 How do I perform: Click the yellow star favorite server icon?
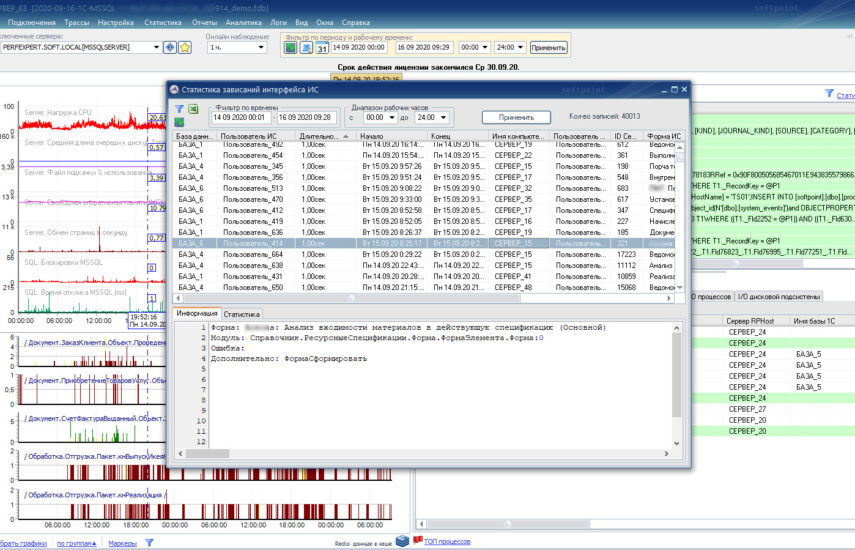pyautogui.click(x=185, y=47)
